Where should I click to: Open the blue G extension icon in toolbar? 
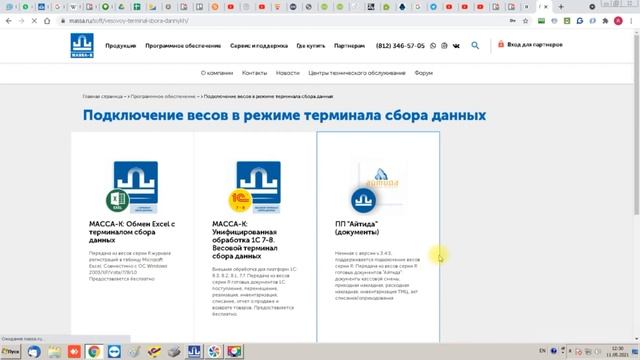[580, 20]
